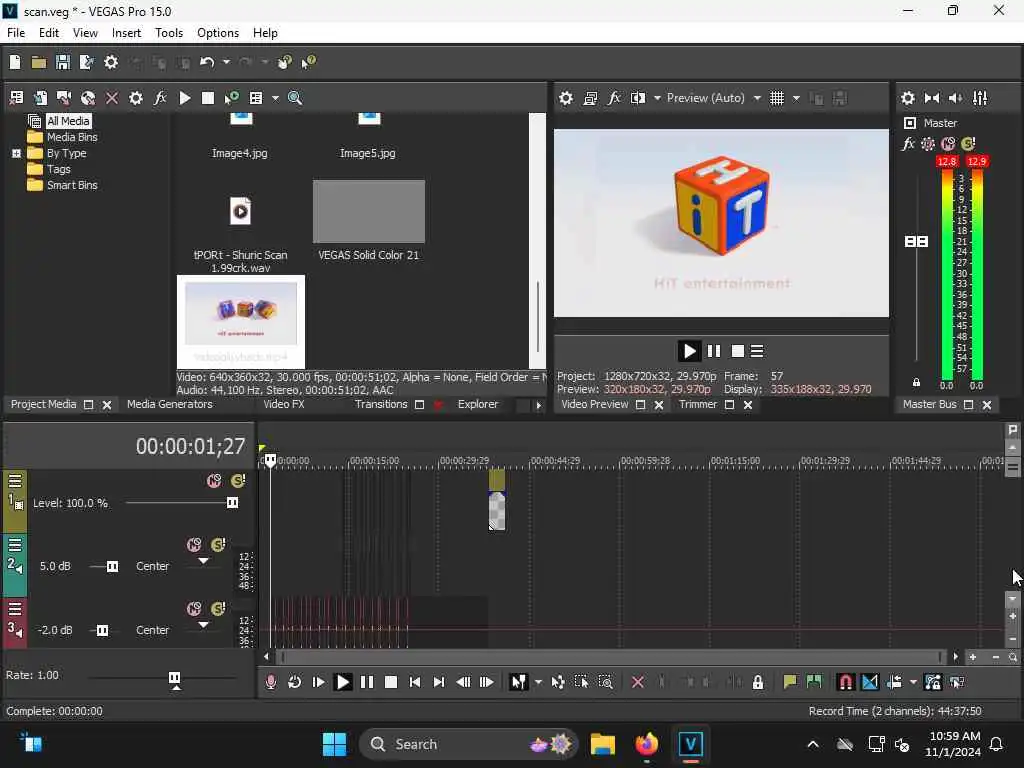
Task: Click the What's This help cursor icon
Action: tap(308, 62)
